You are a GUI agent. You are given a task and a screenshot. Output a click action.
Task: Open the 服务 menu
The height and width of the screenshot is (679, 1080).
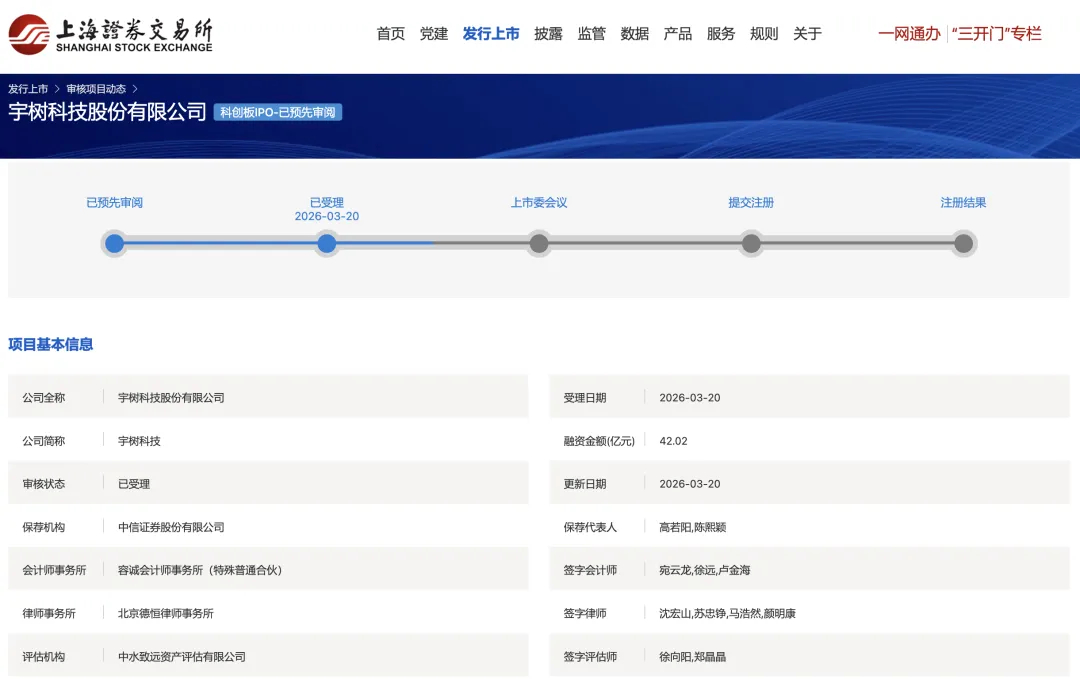[x=721, y=32]
